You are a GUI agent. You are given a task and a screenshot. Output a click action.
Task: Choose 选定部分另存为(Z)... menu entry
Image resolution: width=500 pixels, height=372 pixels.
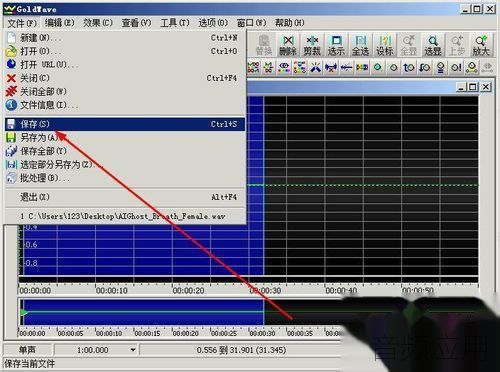[125, 164]
